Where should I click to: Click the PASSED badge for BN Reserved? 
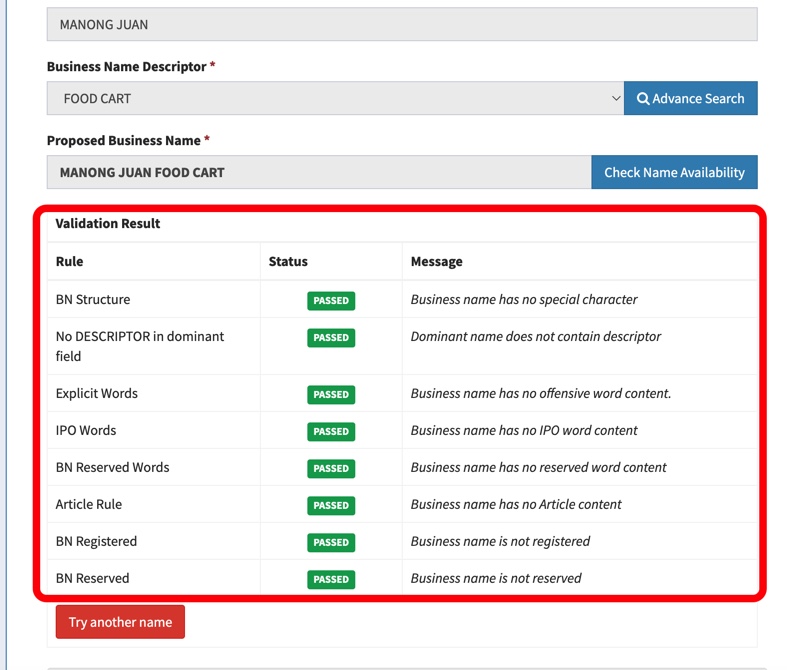pos(331,579)
